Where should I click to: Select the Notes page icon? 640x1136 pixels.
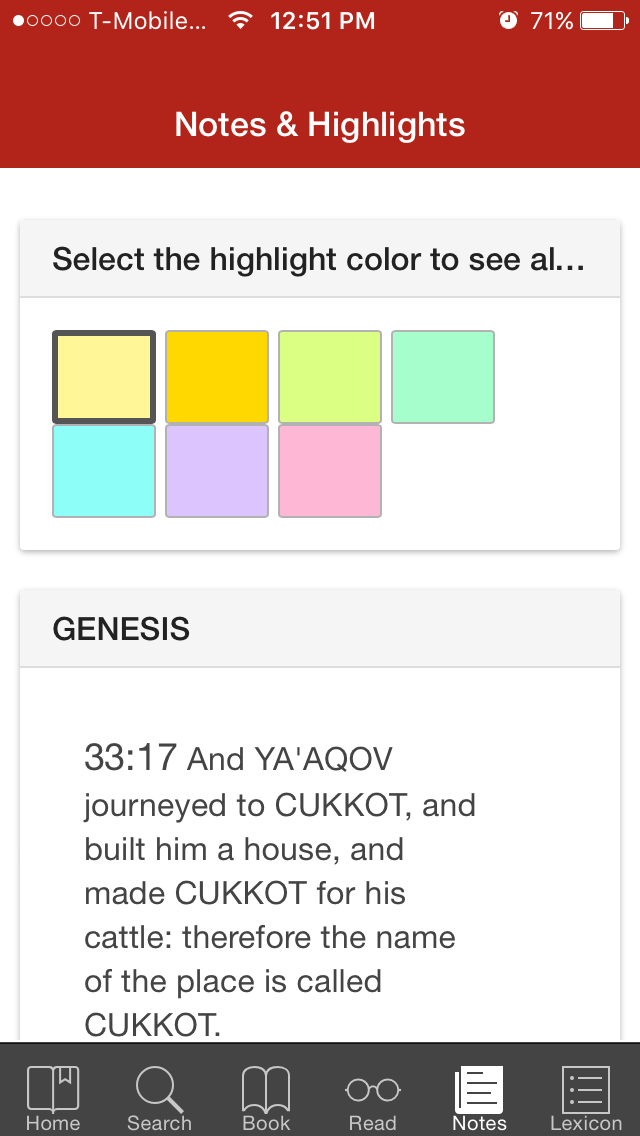pos(479,1090)
